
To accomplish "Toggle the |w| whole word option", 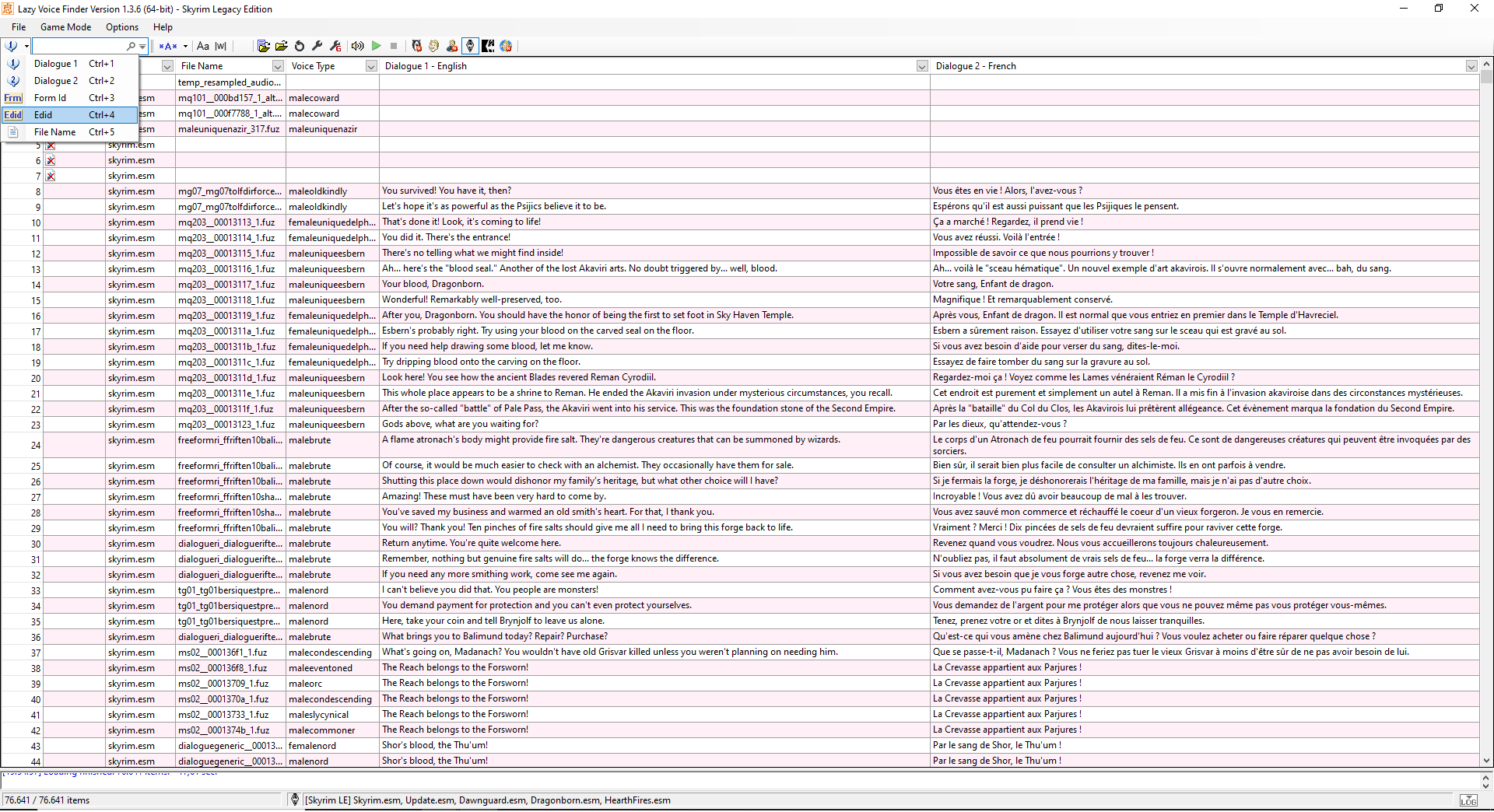I will click(x=221, y=46).
